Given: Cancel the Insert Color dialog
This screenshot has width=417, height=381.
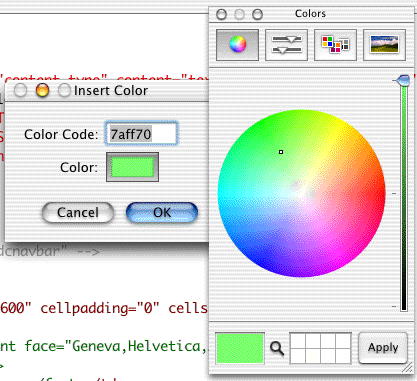Looking at the screenshot, I should click(78, 212).
